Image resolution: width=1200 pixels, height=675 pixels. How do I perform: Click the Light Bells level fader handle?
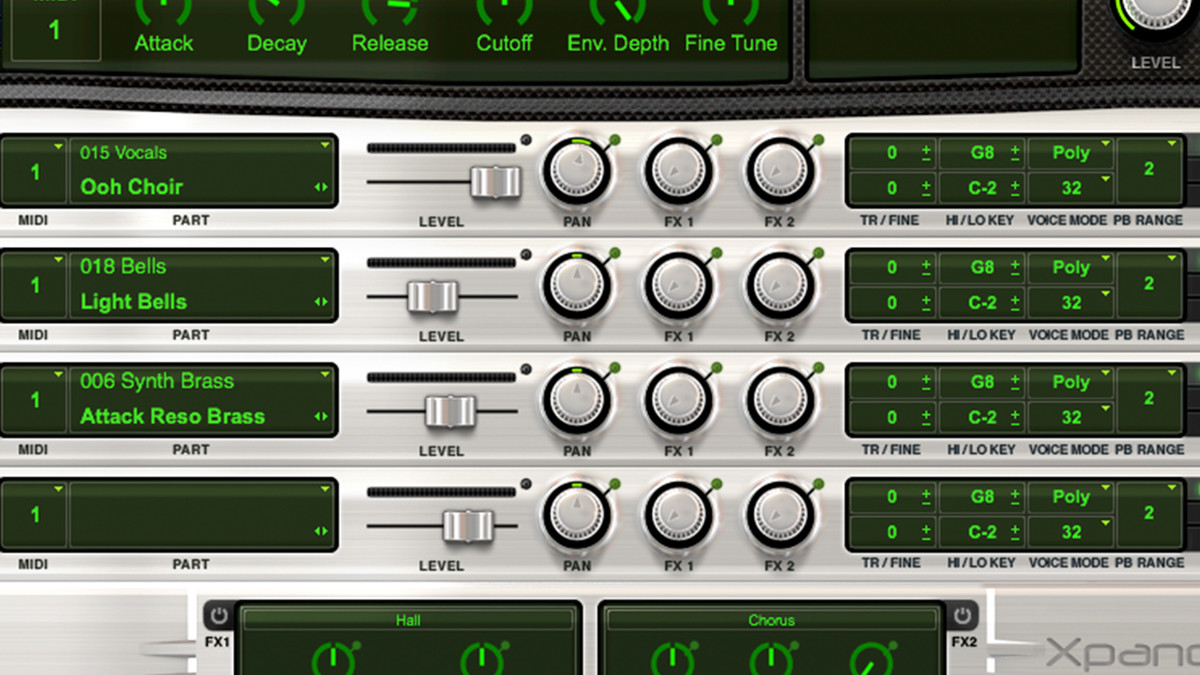432,296
